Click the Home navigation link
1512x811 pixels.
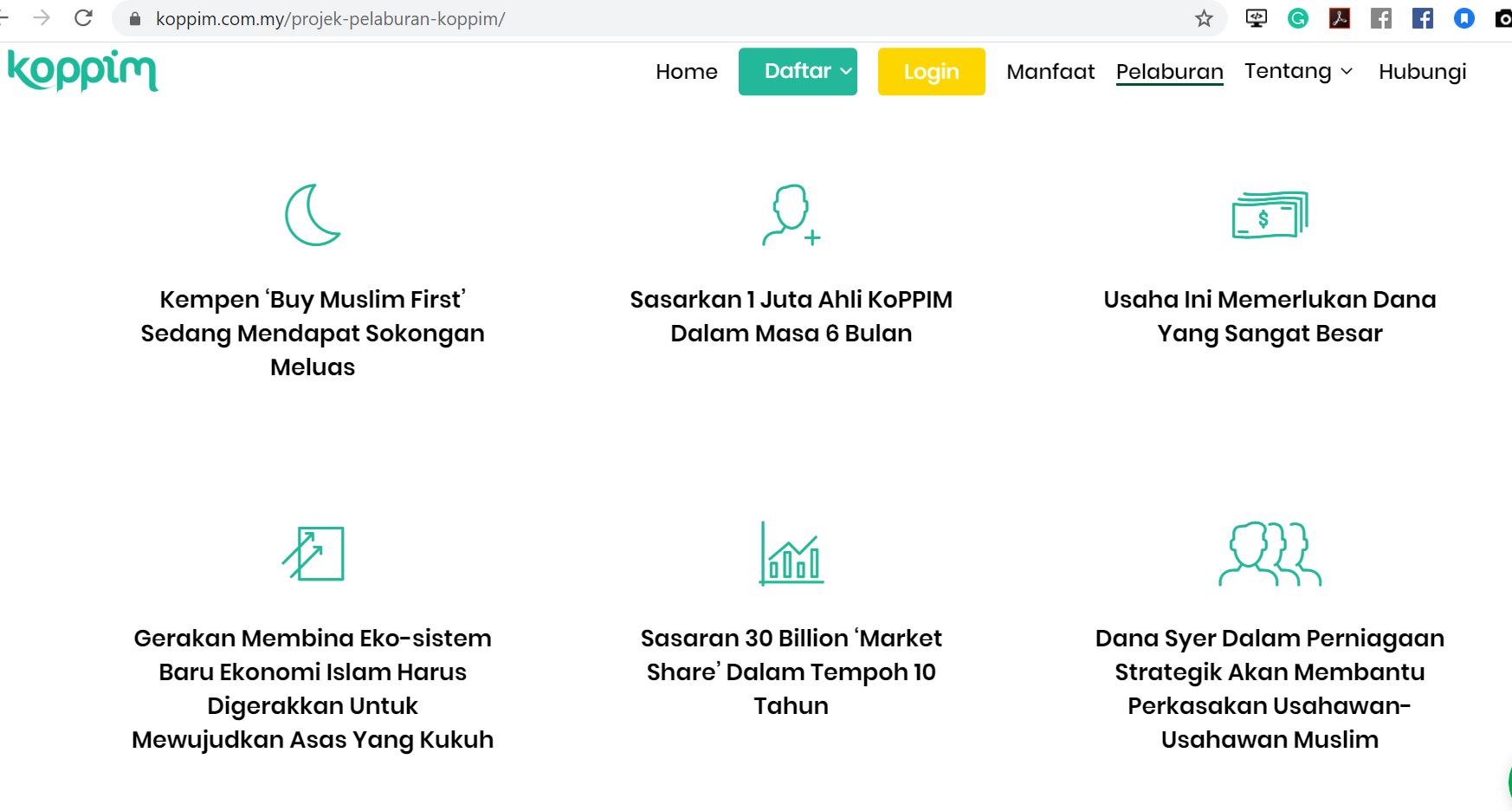[687, 71]
